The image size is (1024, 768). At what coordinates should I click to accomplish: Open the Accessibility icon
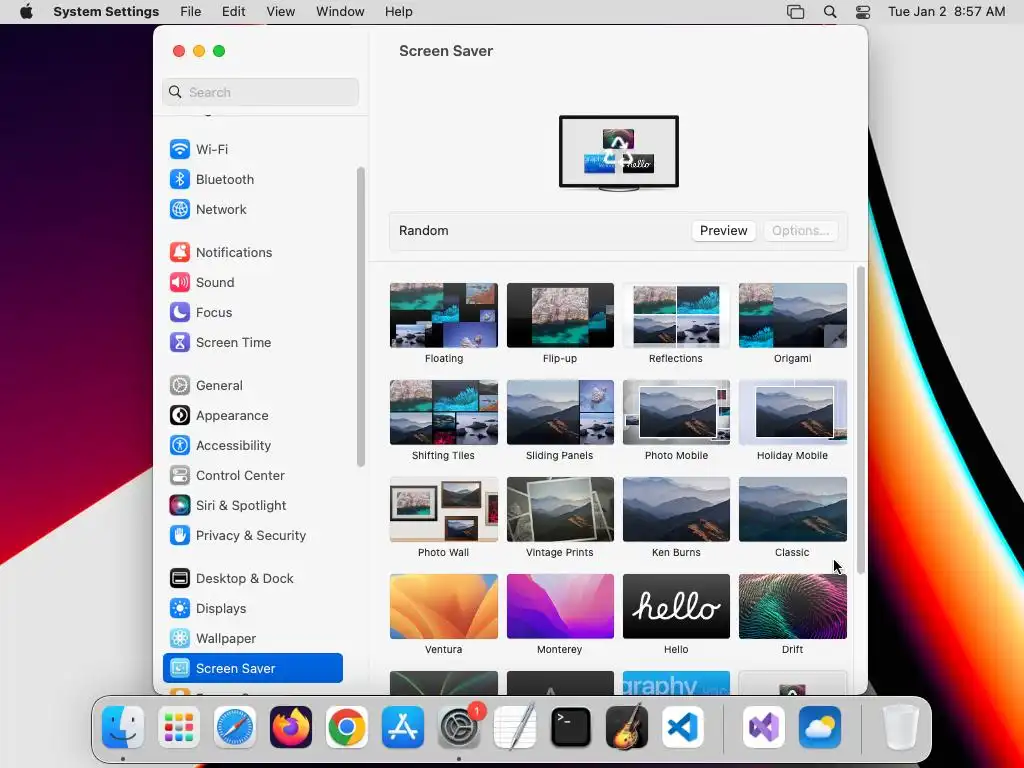(x=180, y=445)
